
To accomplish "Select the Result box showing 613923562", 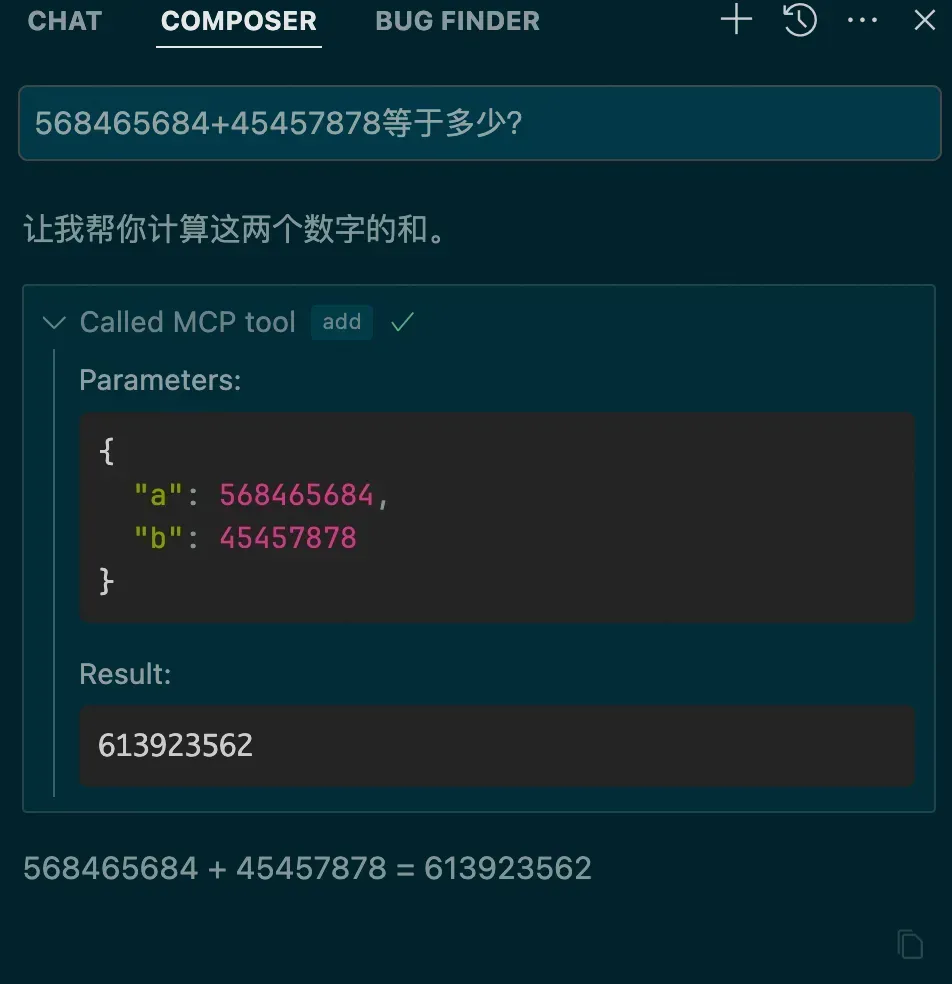I will (x=496, y=745).
